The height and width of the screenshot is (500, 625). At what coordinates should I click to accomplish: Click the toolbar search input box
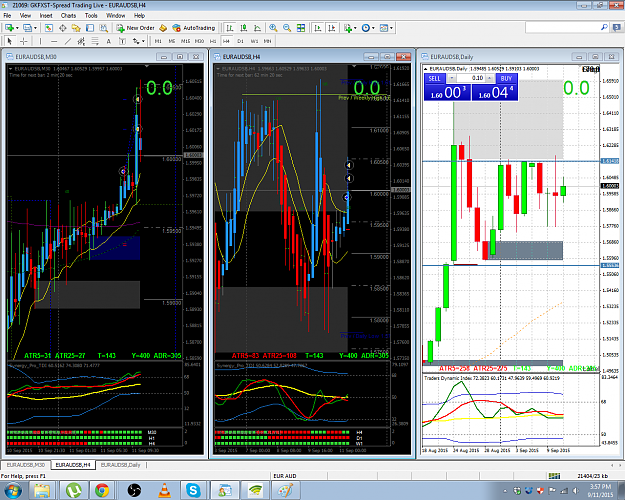[x=562, y=27]
